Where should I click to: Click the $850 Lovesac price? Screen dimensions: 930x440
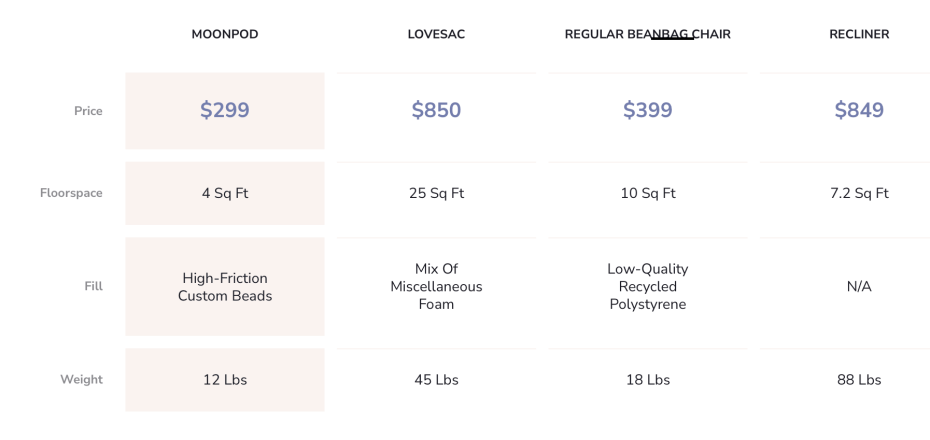coord(436,110)
